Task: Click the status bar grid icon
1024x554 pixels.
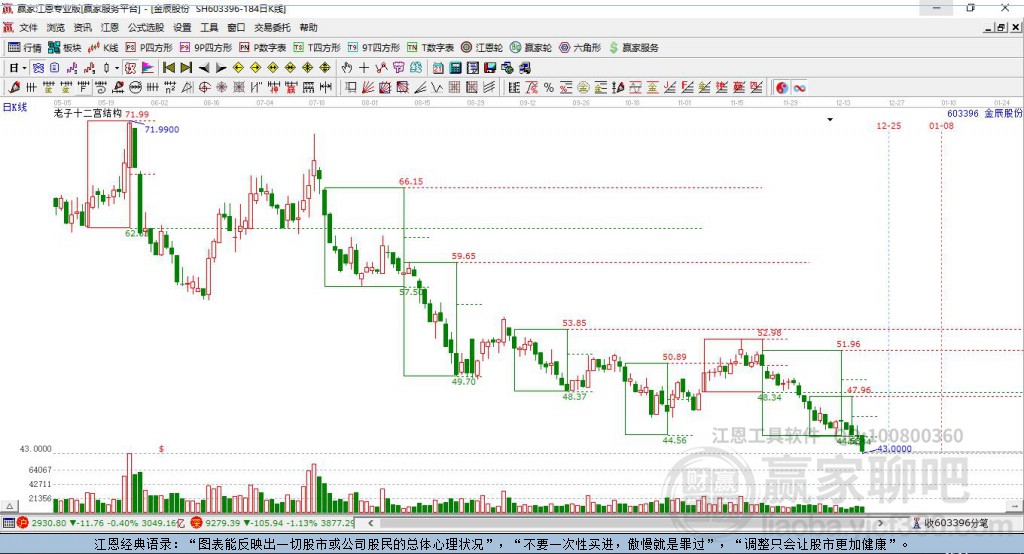Action: coord(8,523)
